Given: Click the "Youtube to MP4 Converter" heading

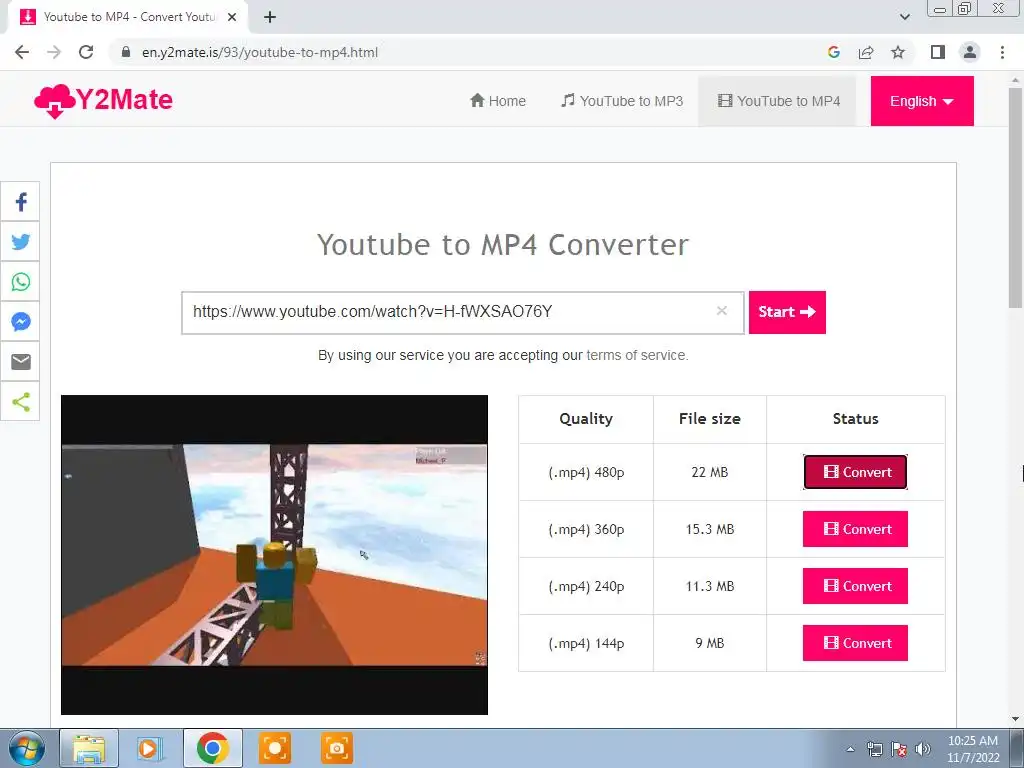Looking at the screenshot, I should click(x=503, y=245).
